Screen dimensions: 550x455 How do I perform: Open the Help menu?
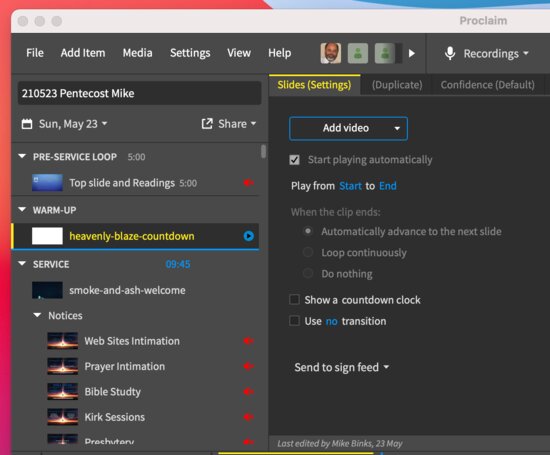(x=280, y=53)
